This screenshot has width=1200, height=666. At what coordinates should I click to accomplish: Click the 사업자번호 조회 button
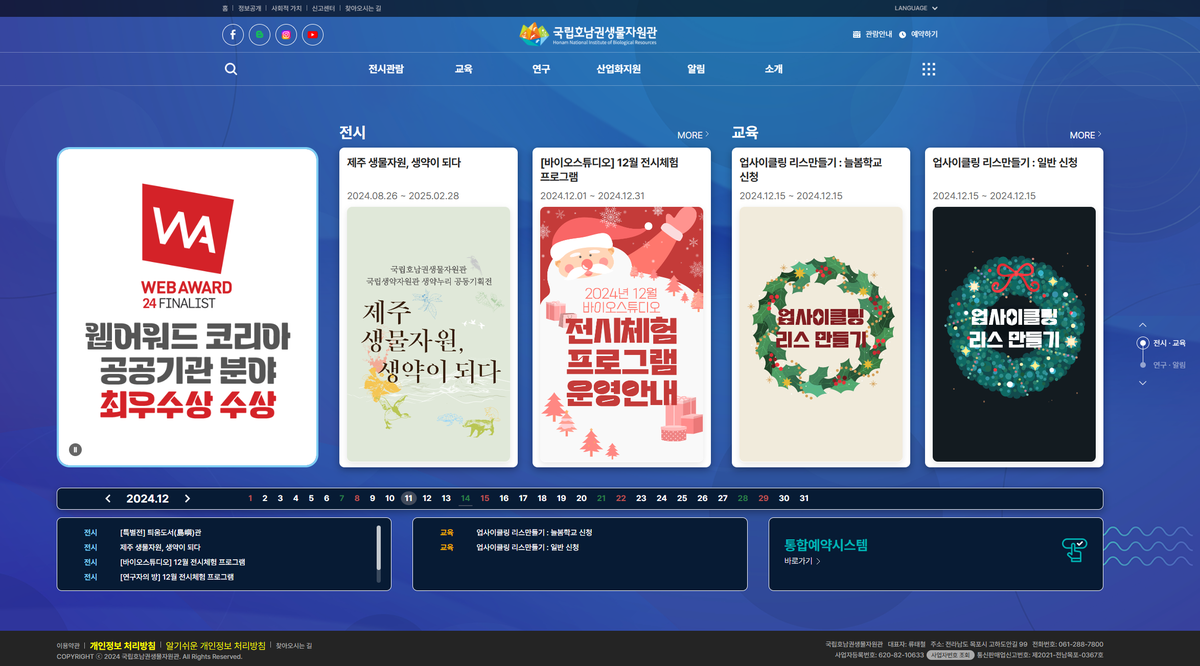click(x=951, y=655)
